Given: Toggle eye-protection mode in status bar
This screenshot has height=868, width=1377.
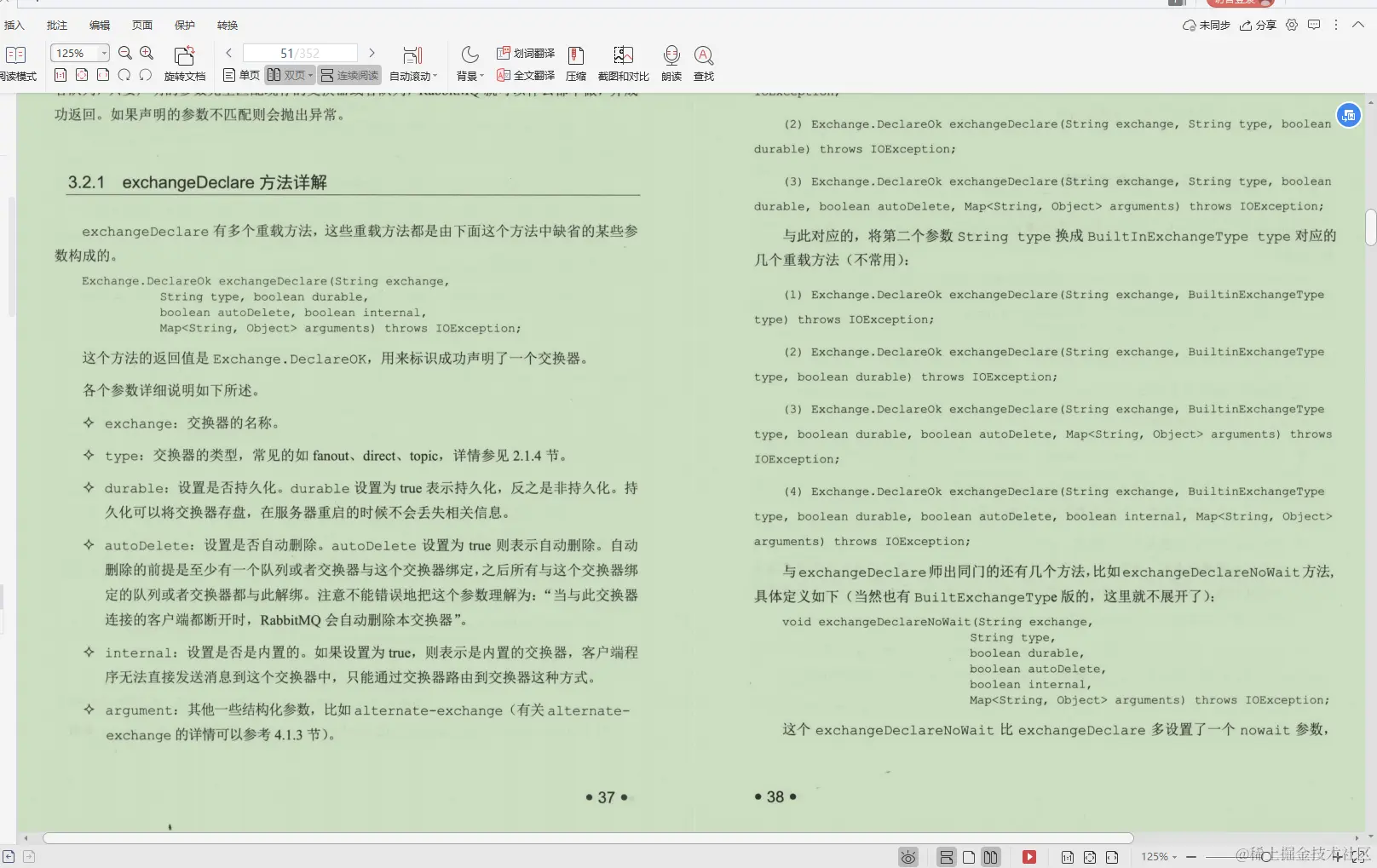Looking at the screenshot, I should pyautogui.click(x=907, y=856).
